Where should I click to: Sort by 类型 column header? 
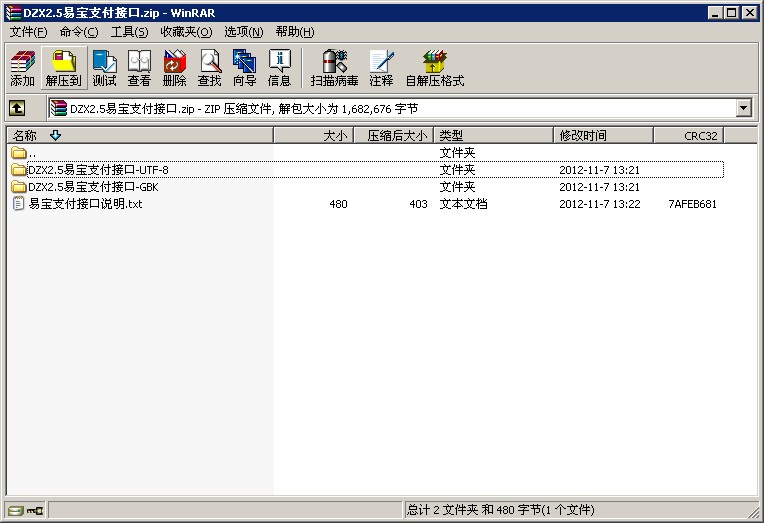coord(494,136)
